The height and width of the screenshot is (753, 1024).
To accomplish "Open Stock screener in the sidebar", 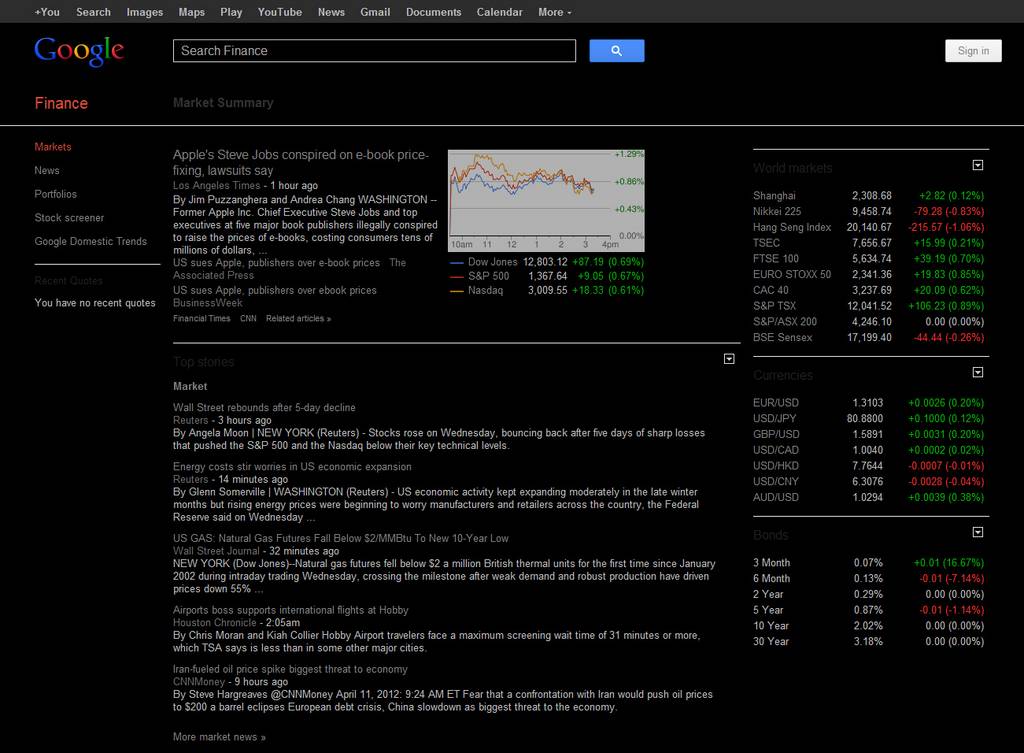I will [69, 217].
